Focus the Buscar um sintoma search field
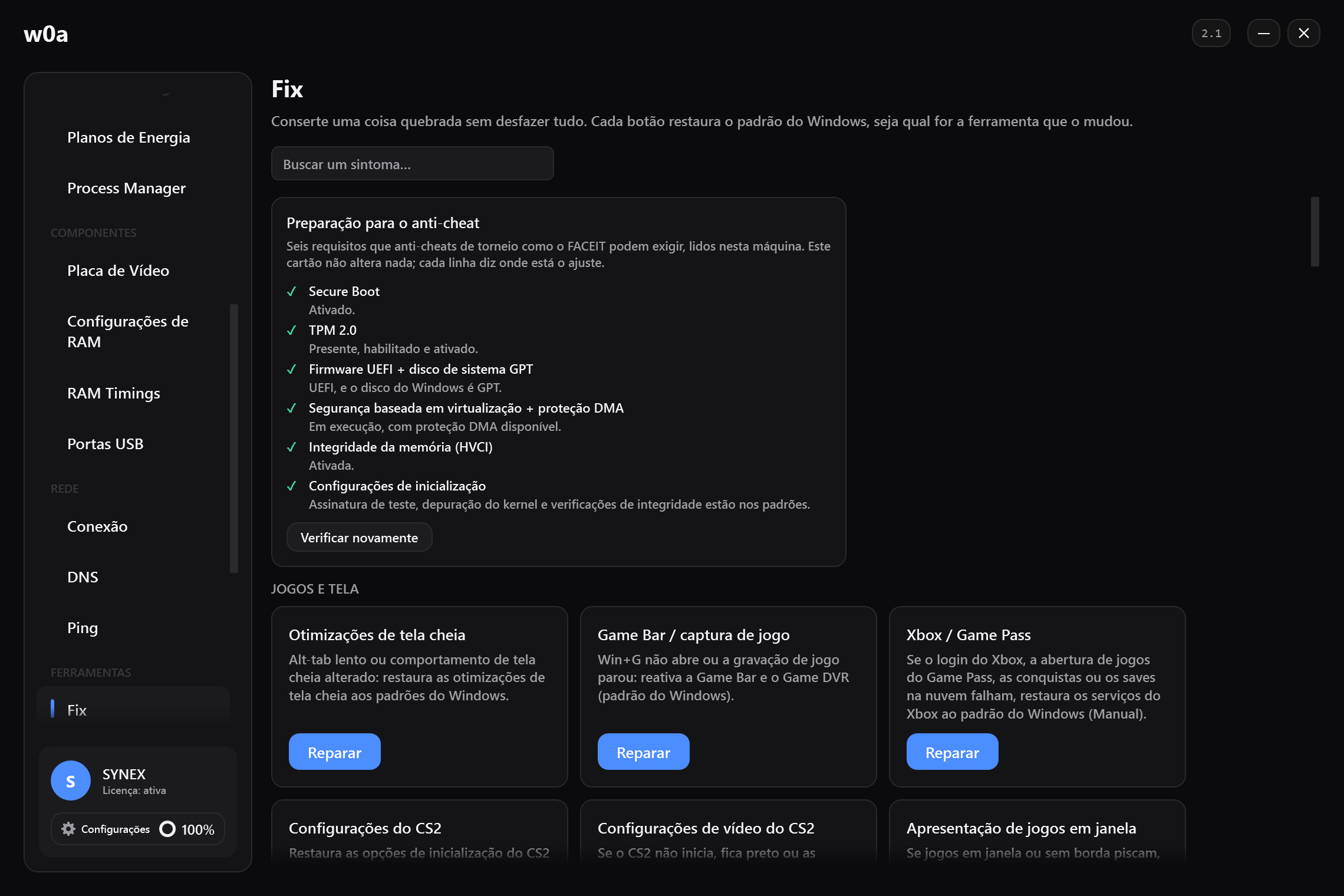The height and width of the screenshot is (896, 1344). pyautogui.click(x=412, y=164)
